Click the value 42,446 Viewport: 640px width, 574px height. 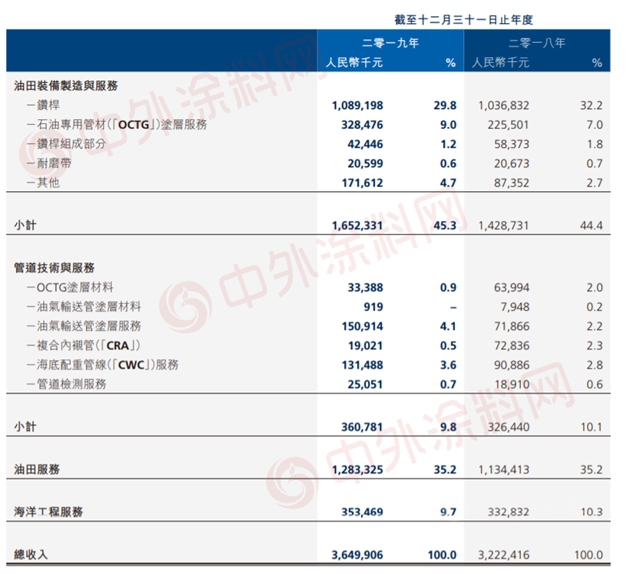pyautogui.click(x=365, y=144)
